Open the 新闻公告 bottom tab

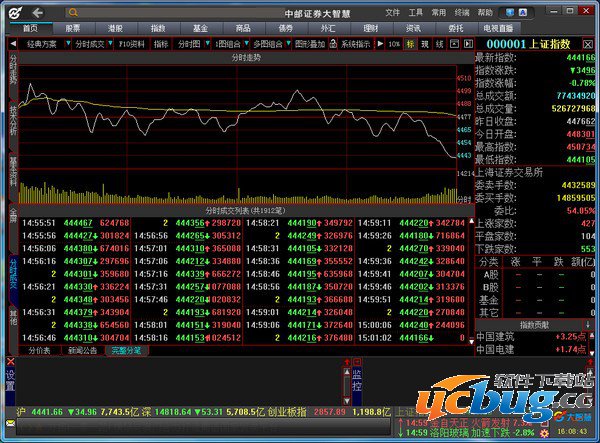coord(83,350)
